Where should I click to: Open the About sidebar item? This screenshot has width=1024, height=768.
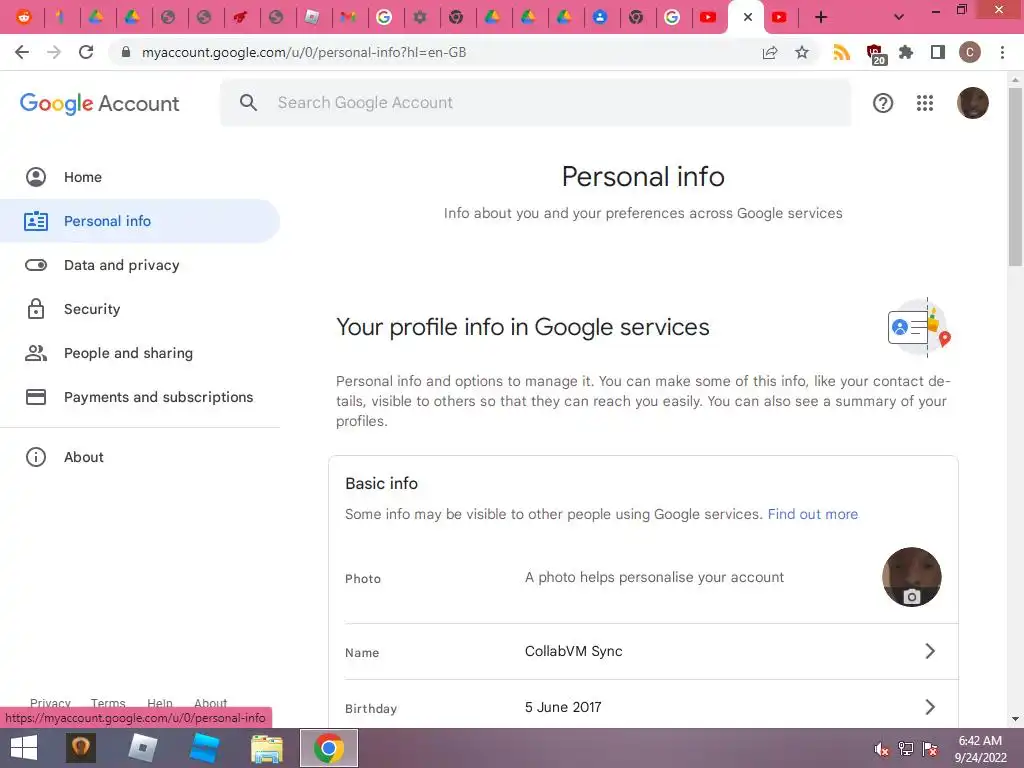click(140, 457)
